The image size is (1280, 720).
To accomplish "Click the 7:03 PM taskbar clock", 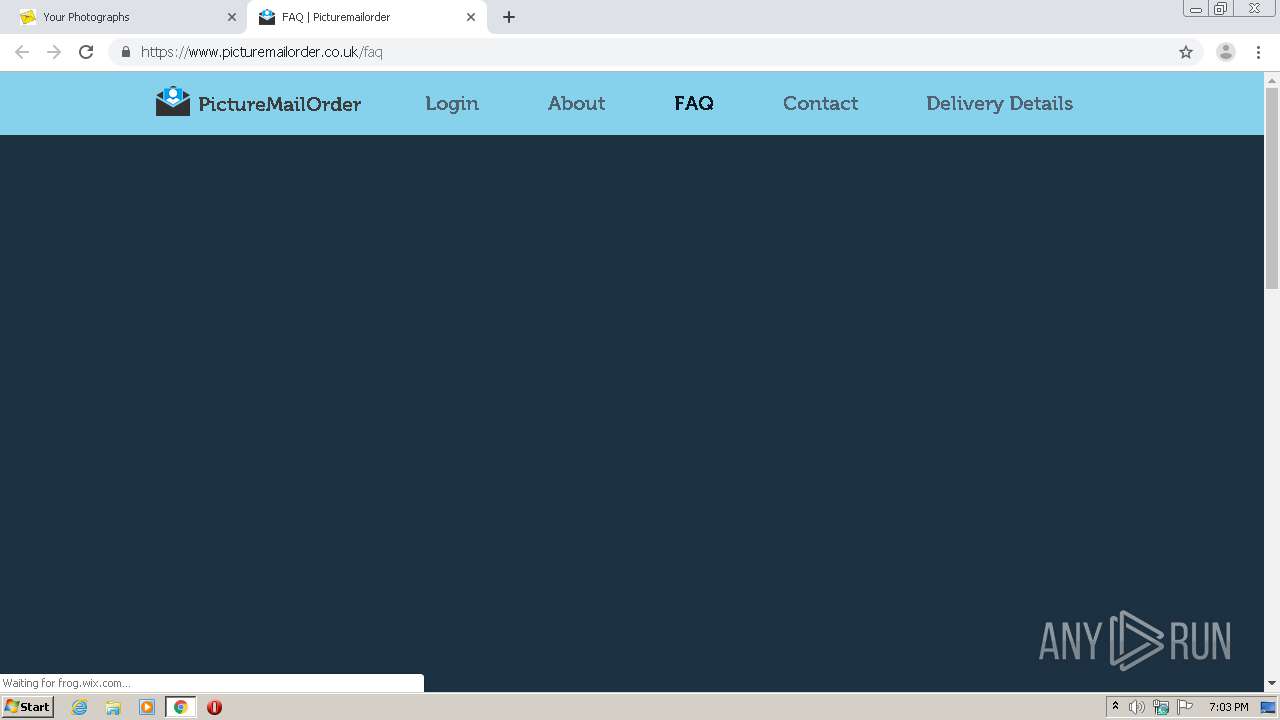I will (x=1228, y=707).
